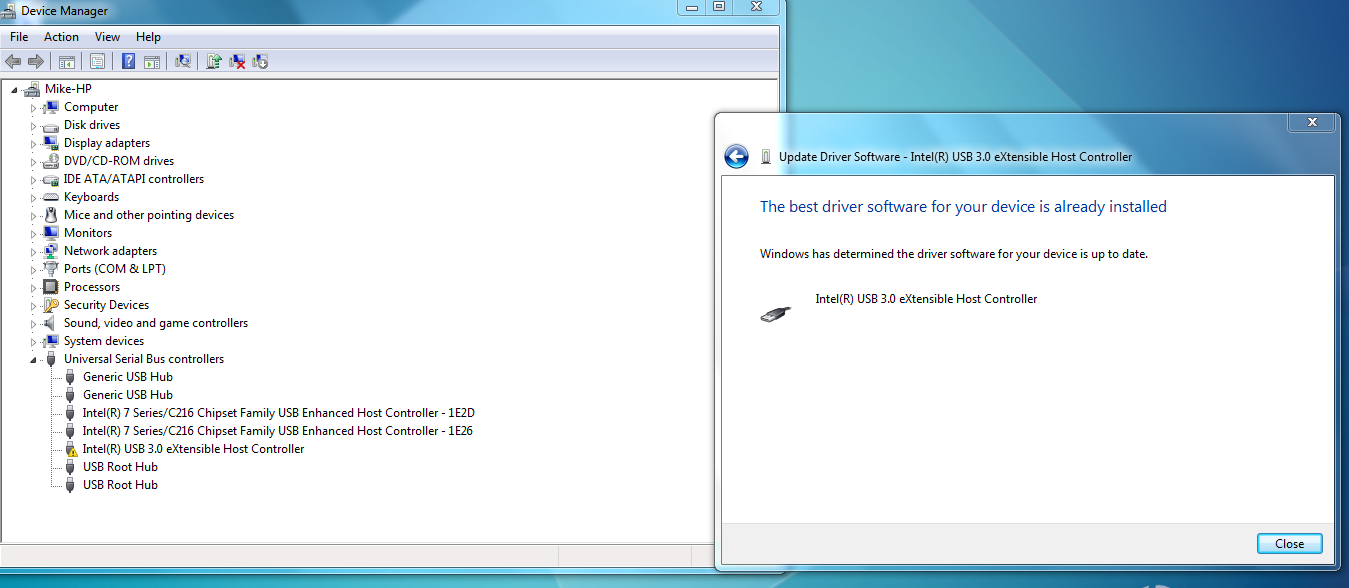Click the Mike-HP computer root icon
This screenshot has width=1349, height=588.
click(32, 89)
